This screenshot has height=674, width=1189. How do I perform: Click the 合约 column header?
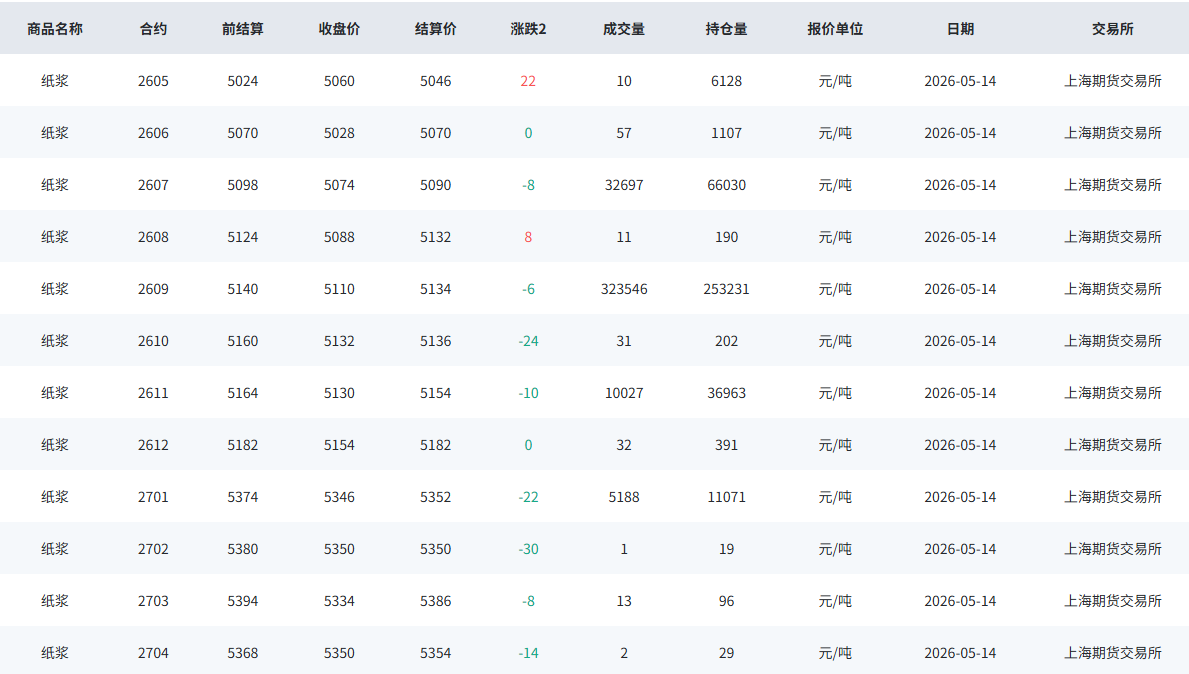[x=153, y=29]
